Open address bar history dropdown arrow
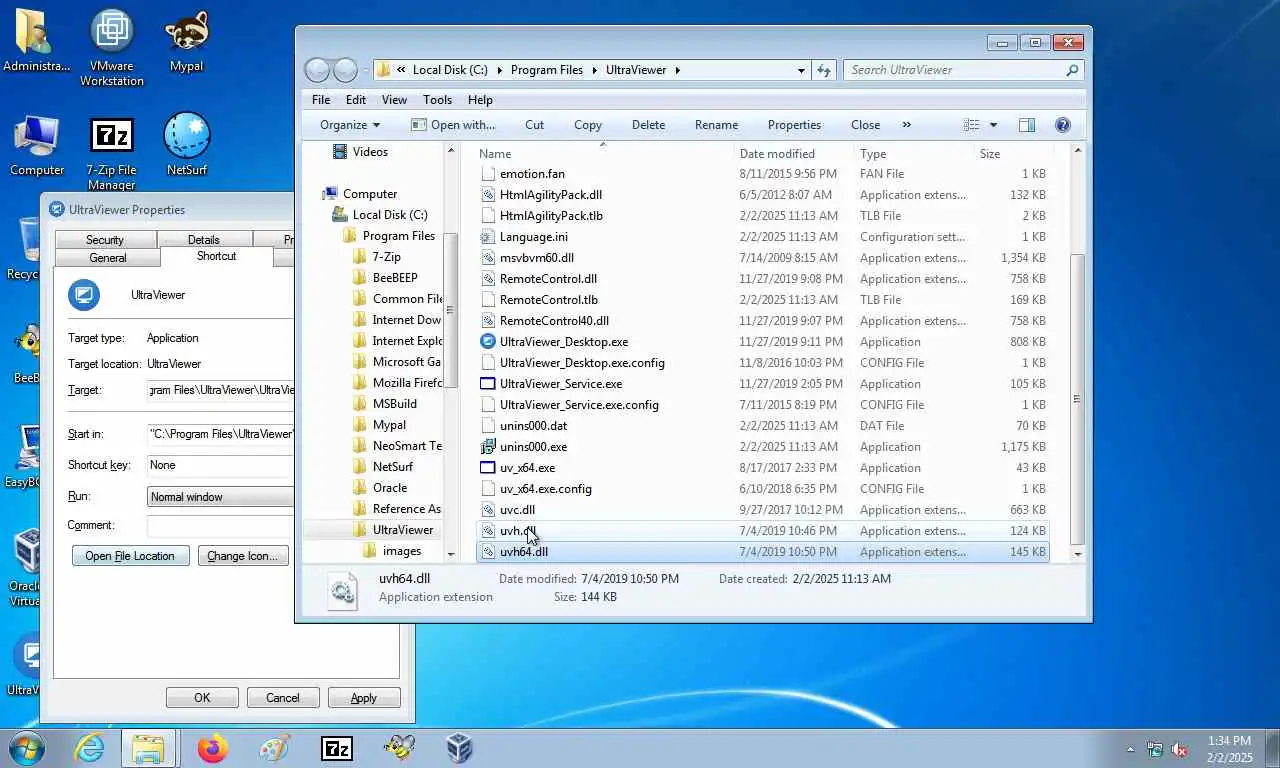This screenshot has width=1280, height=768. [801, 70]
